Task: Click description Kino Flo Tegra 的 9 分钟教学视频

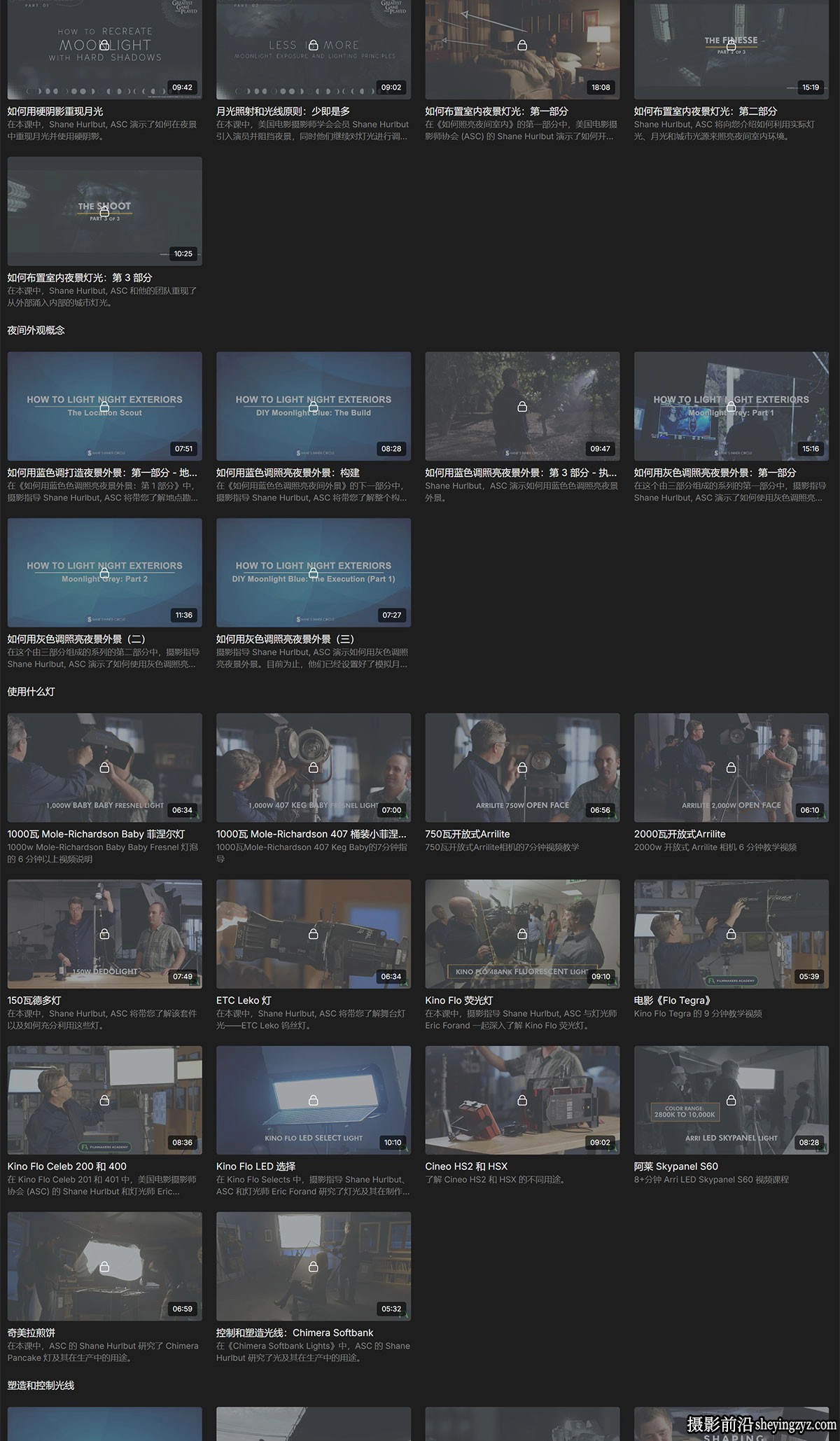Action: click(698, 1014)
